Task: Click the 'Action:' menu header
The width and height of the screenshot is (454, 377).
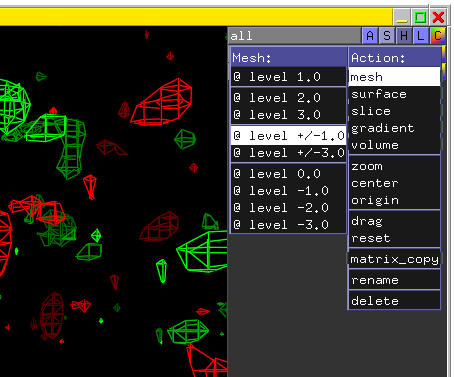Action: (394, 58)
